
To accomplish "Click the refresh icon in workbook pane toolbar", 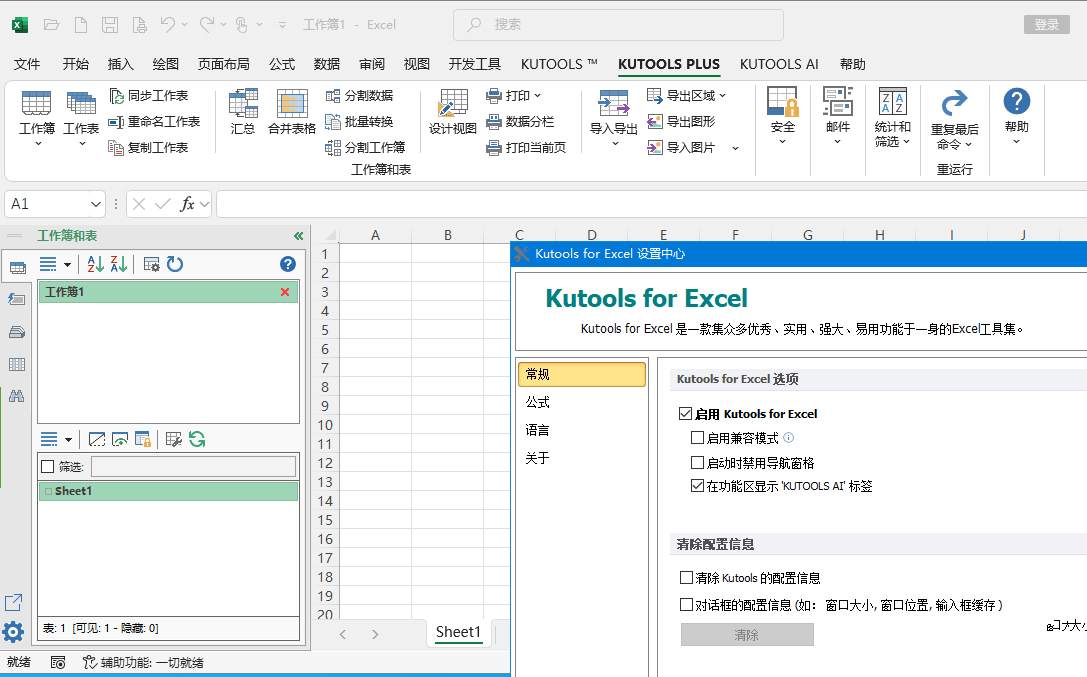I will [x=175, y=264].
